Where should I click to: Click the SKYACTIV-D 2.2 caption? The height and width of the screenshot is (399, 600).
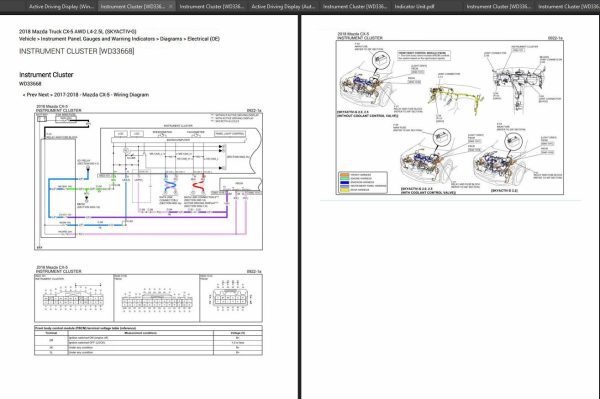pos(504,191)
